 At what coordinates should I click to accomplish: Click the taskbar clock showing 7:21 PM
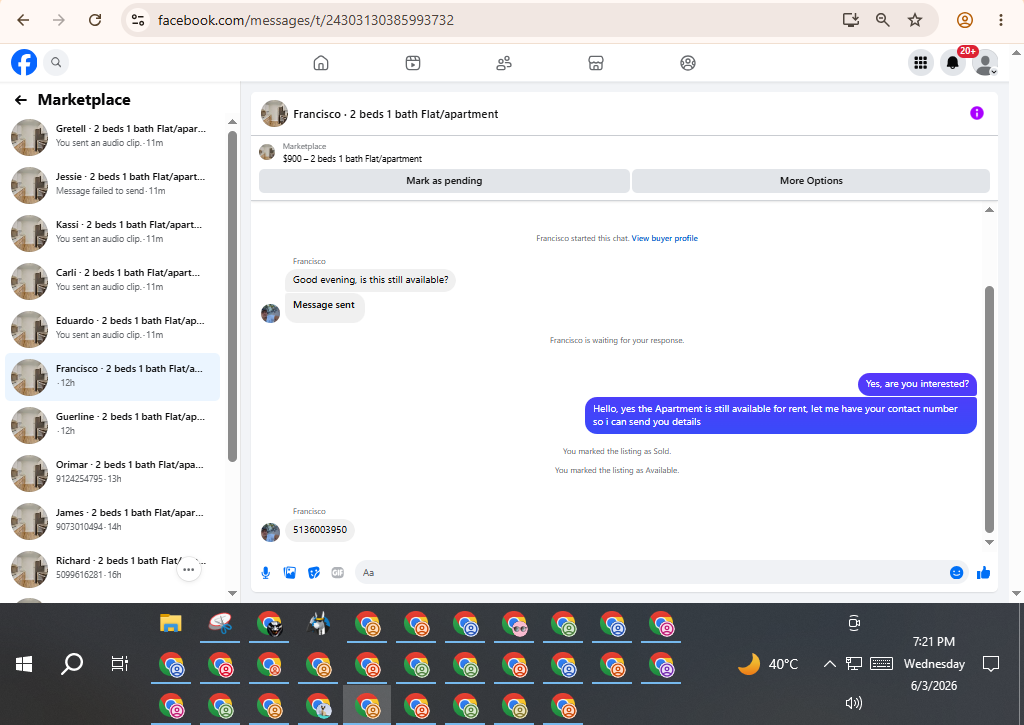click(934, 664)
